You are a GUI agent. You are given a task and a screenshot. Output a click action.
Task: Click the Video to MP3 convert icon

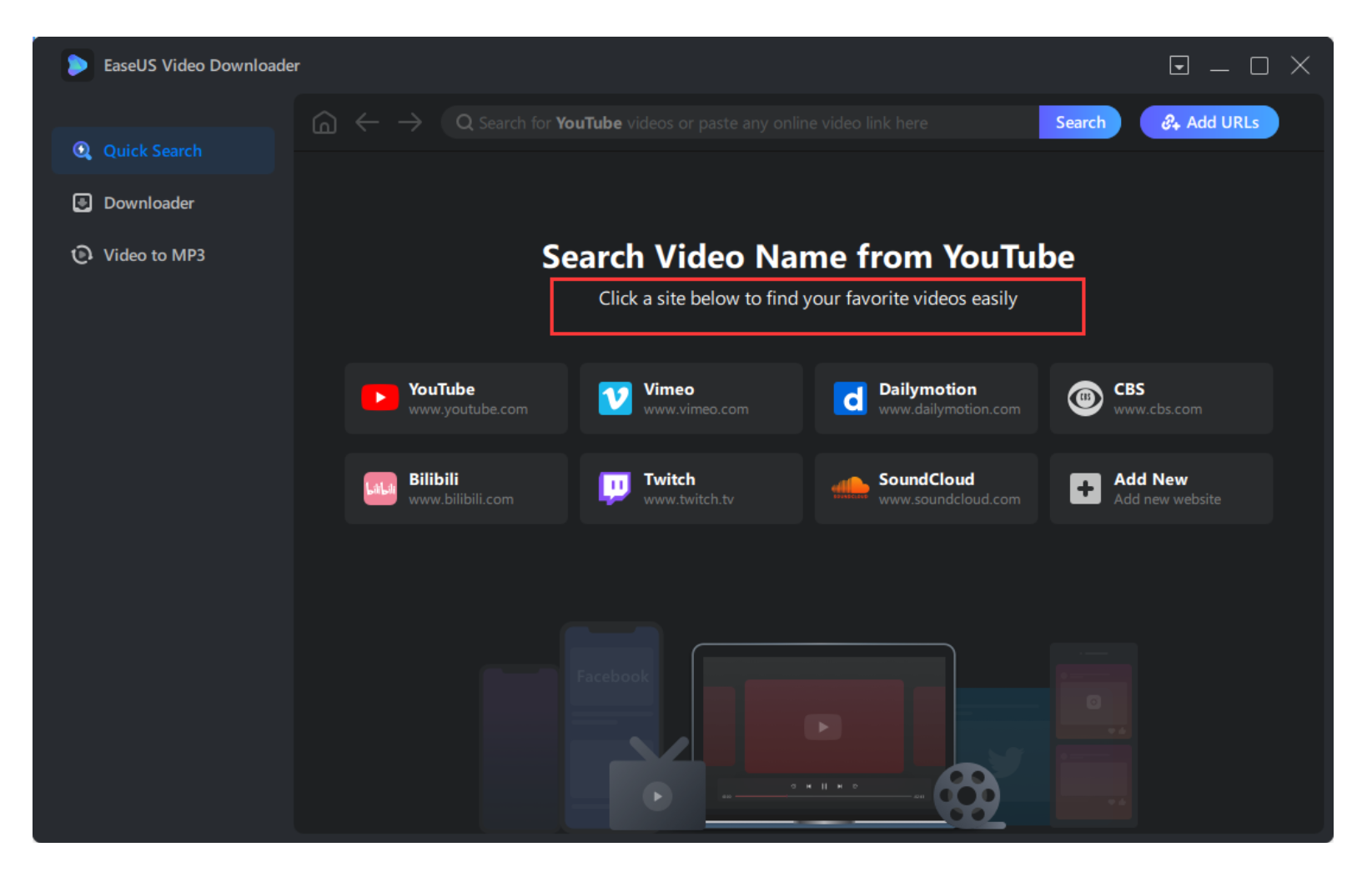[82, 255]
